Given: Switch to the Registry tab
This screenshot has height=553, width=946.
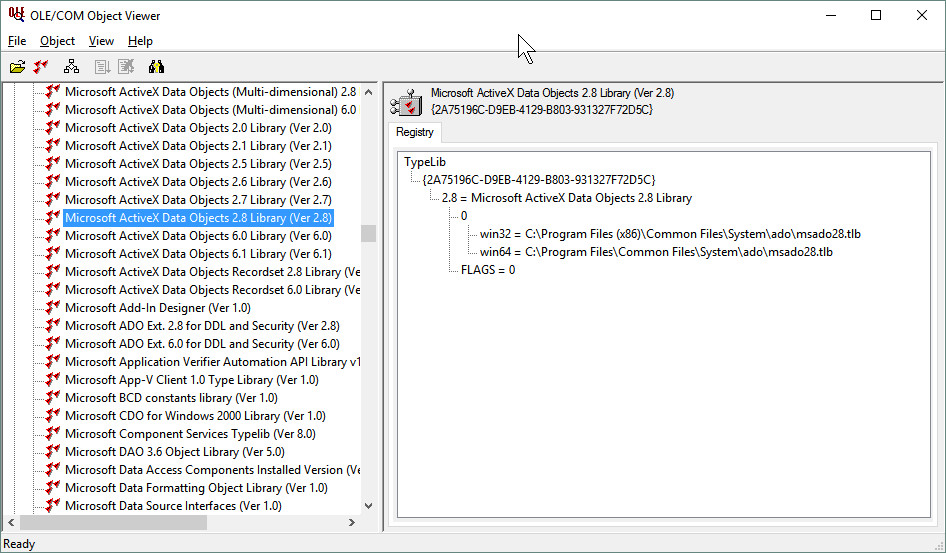Looking at the screenshot, I should (x=414, y=132).
